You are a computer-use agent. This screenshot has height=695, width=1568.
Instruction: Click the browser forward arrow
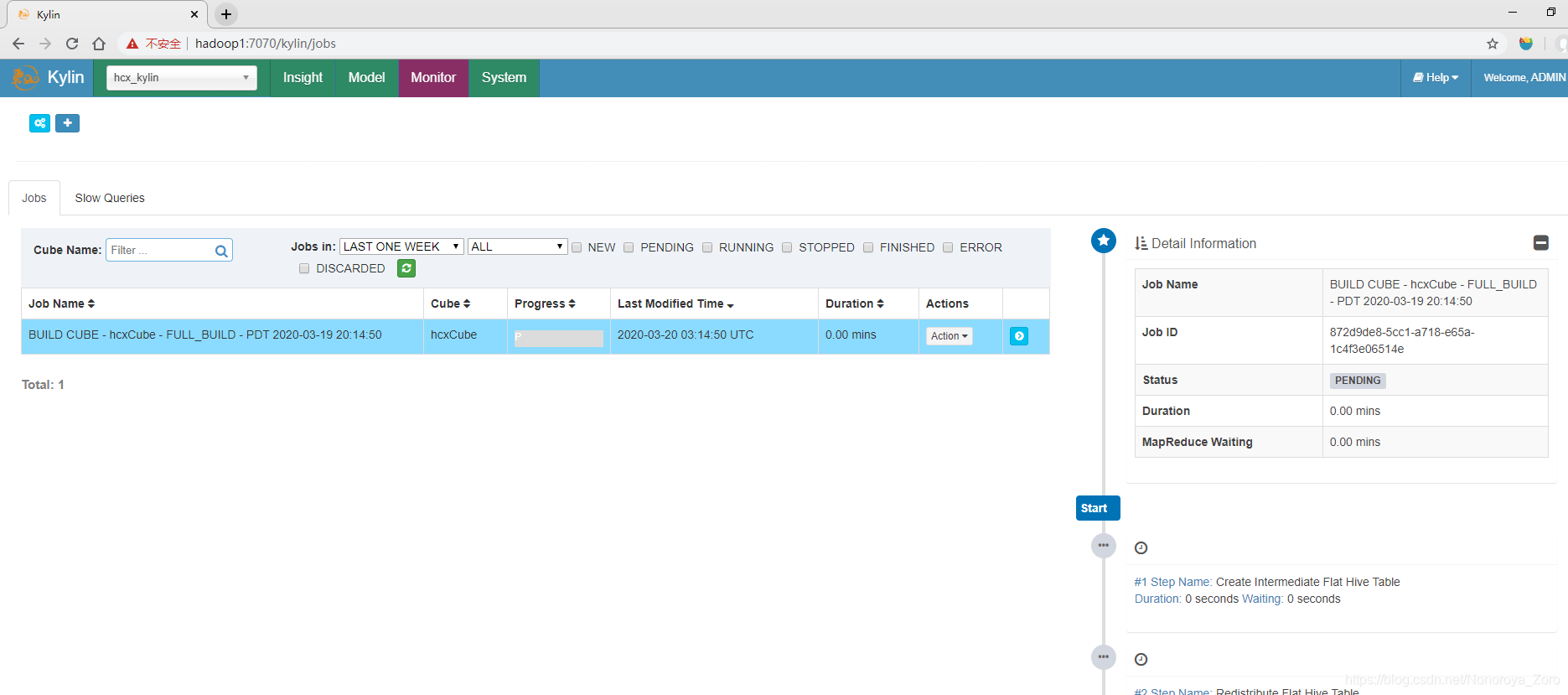45,44
